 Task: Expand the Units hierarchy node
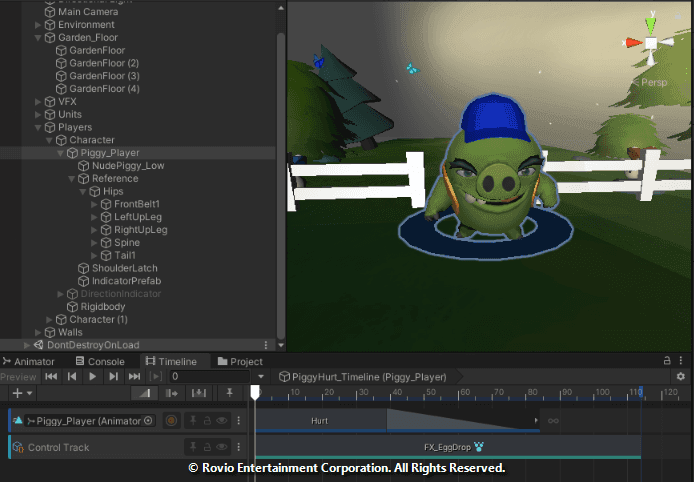(38, 115)
